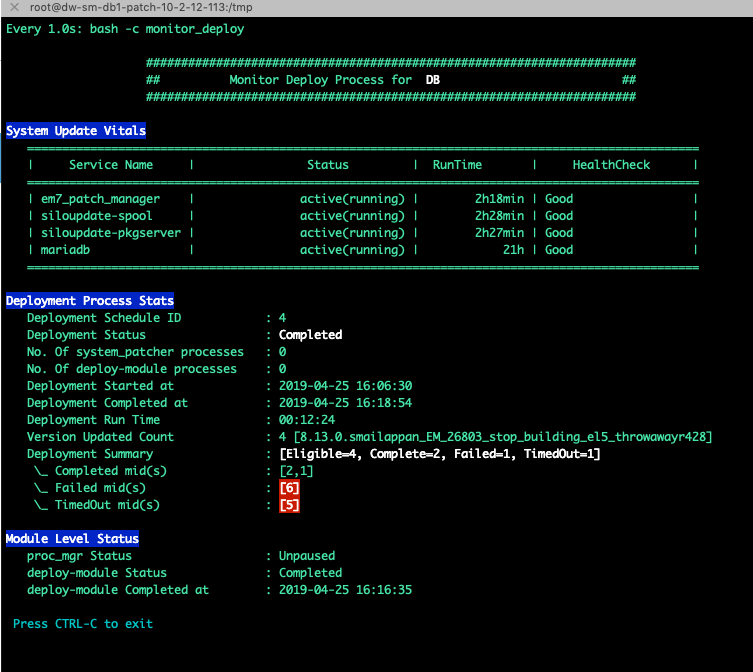Click the red-highlighted timed out mid [5]
Viewport: 753px width, 672px height.
click(290, 505)
